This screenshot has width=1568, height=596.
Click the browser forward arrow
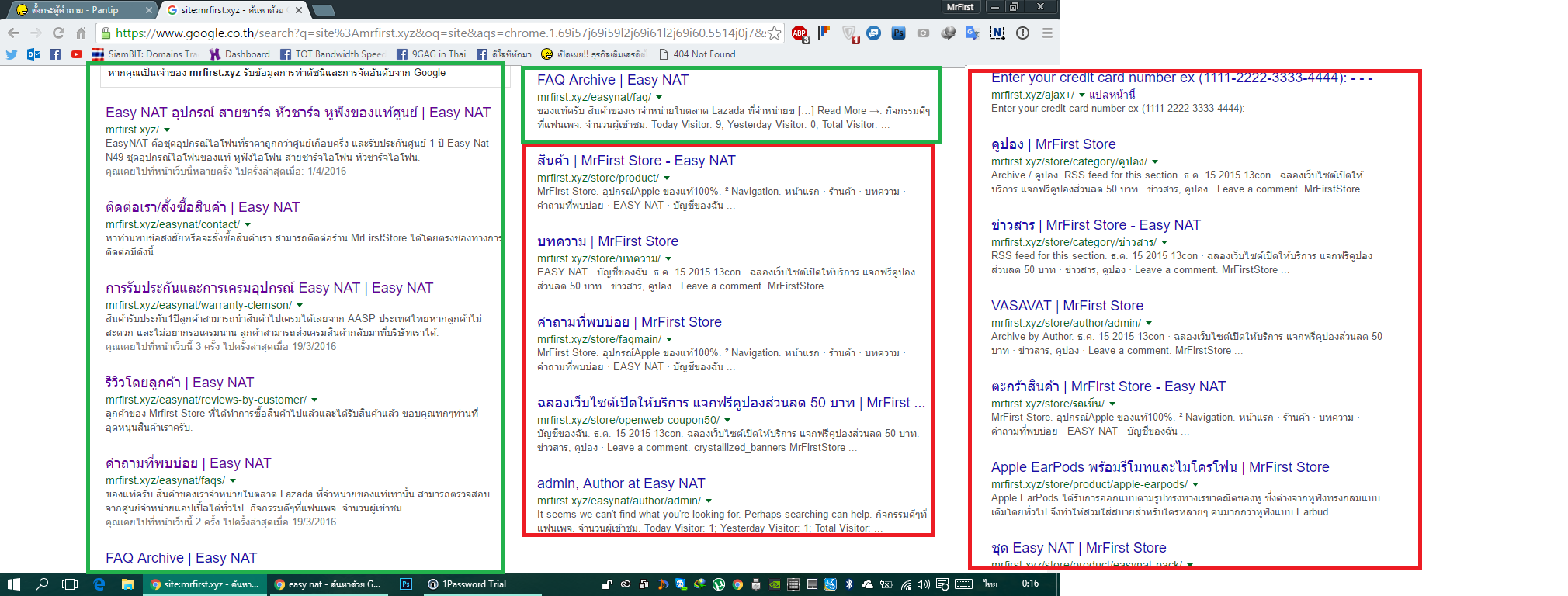coord(36,33)
